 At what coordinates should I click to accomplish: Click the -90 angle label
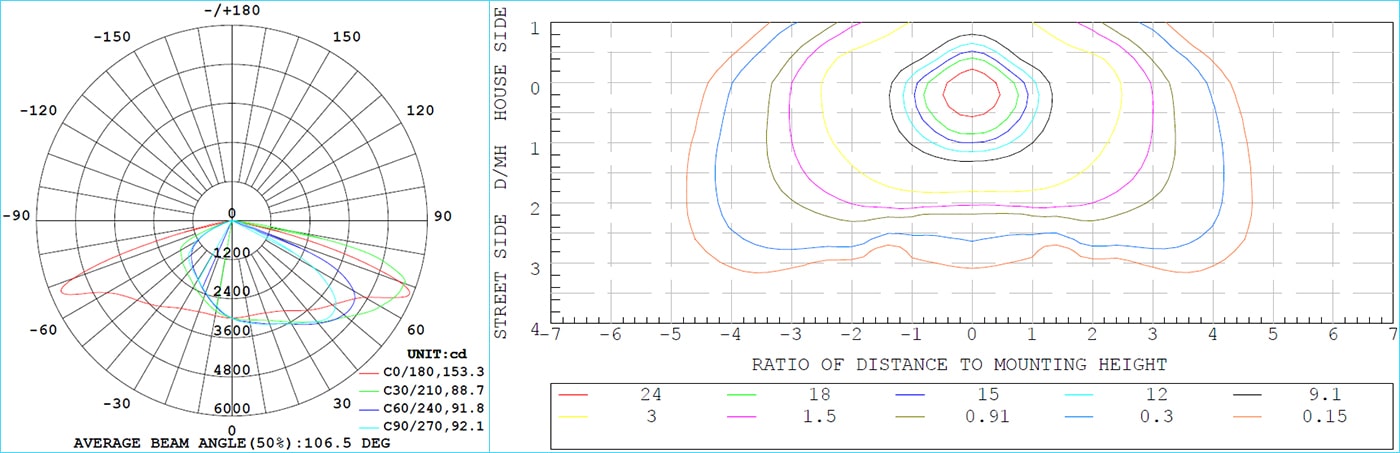pyautogui.click(x=18, y=216)
